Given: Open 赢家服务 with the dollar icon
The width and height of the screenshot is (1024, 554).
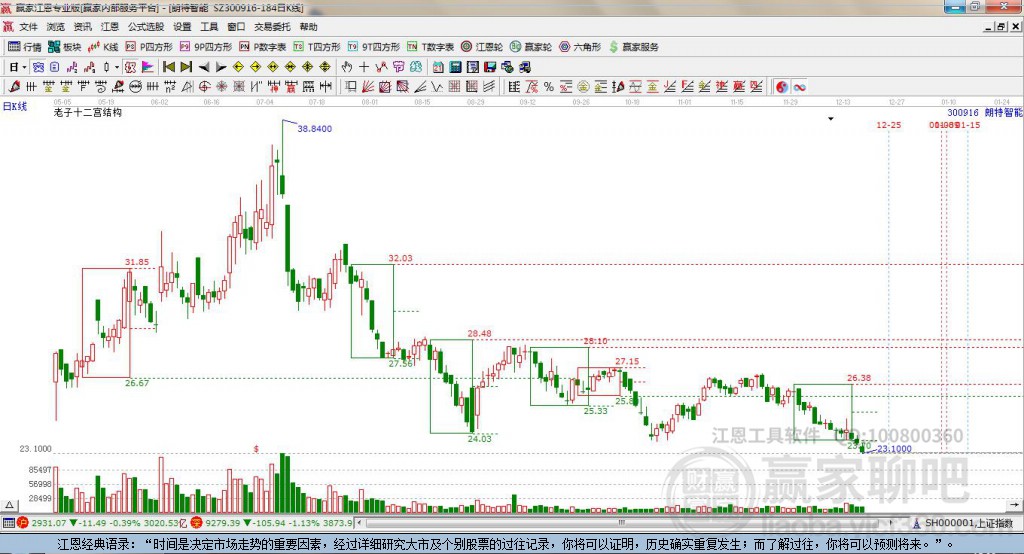Looking at the screenshot, I should coord(633,47).
